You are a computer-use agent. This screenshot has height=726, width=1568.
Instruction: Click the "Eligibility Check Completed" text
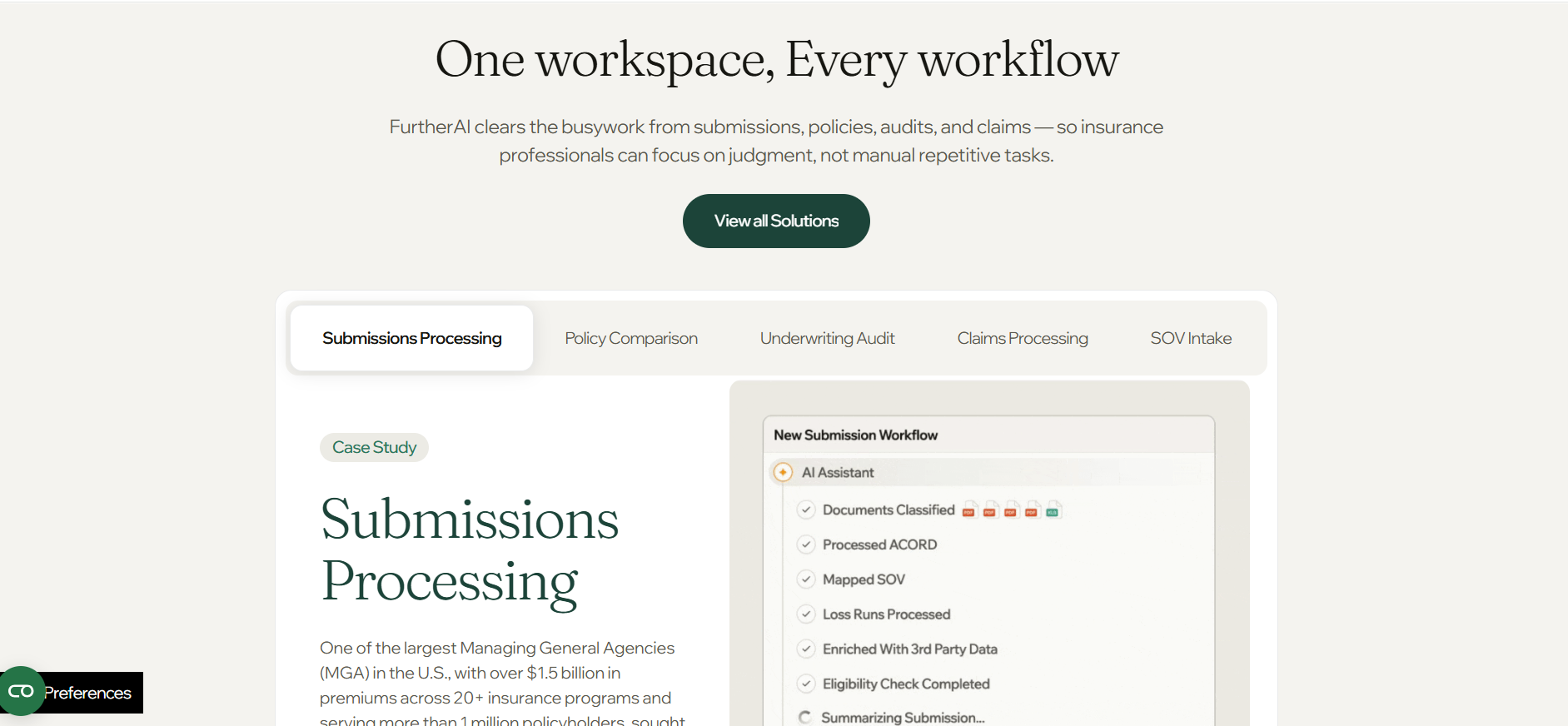[906, 684]
